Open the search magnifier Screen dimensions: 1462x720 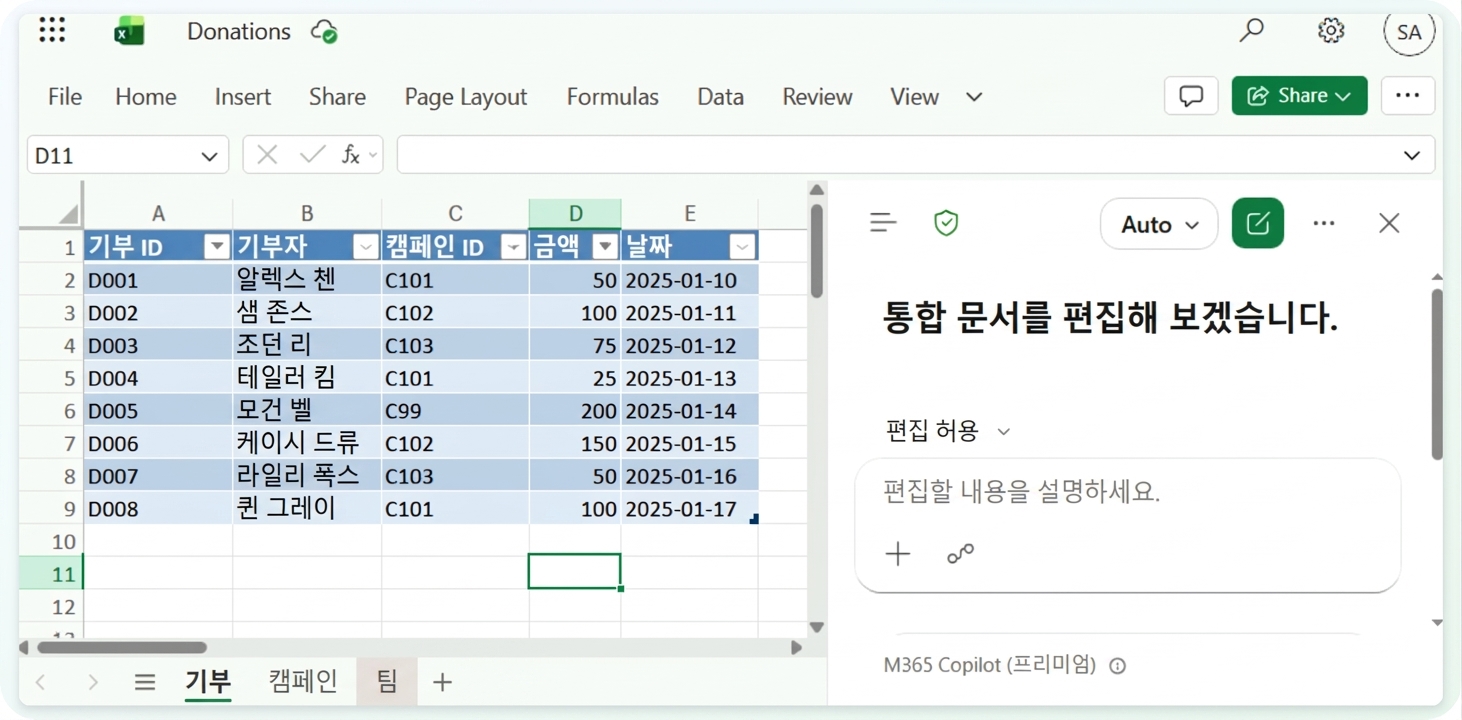coord(1251,31)
